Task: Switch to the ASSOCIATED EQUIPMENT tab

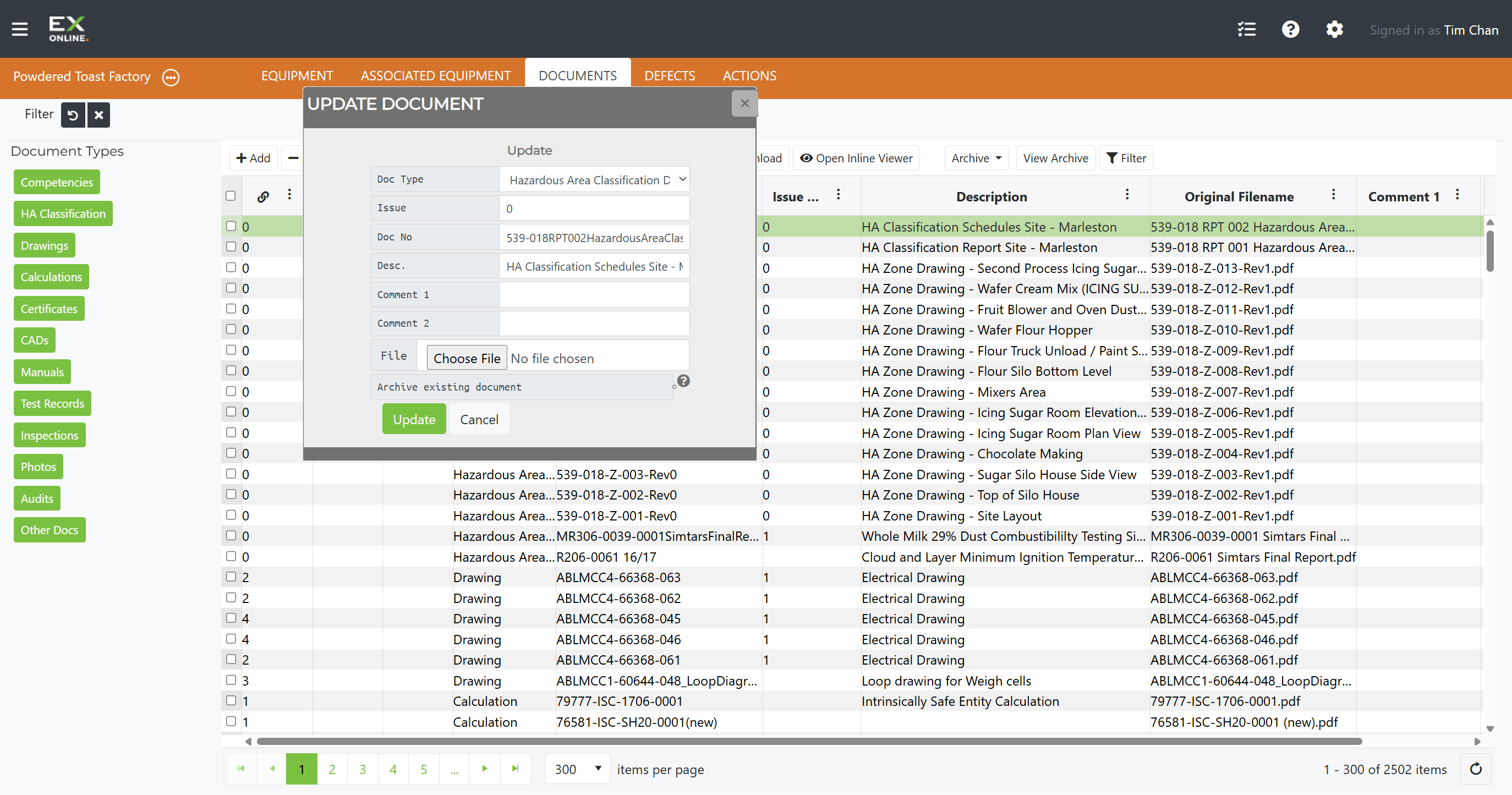Action: (436, 76)
